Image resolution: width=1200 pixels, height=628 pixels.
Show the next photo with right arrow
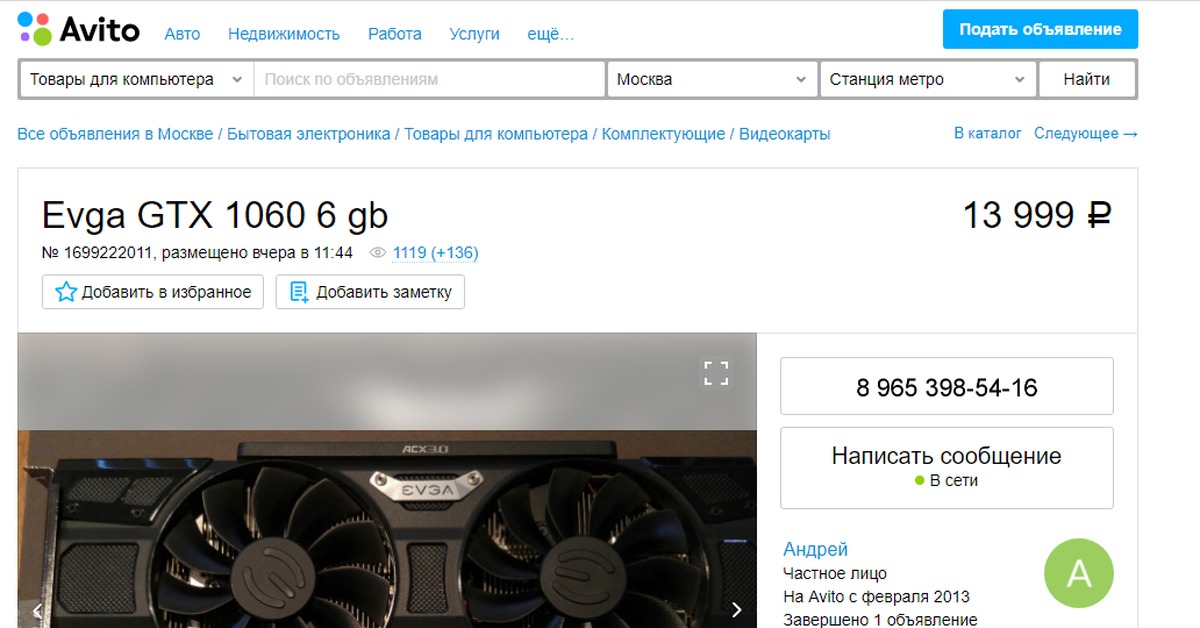click(x=737, y=610)
